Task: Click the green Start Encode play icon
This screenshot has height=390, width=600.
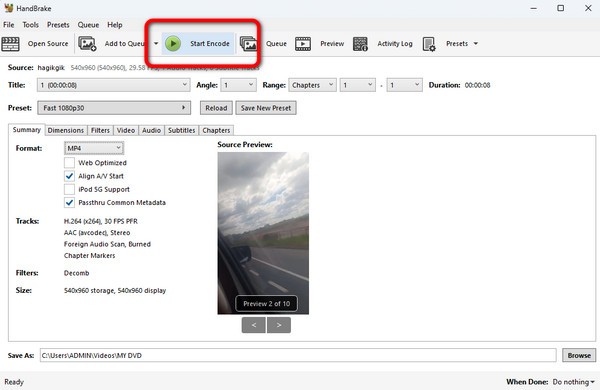Action: [173, 44]
